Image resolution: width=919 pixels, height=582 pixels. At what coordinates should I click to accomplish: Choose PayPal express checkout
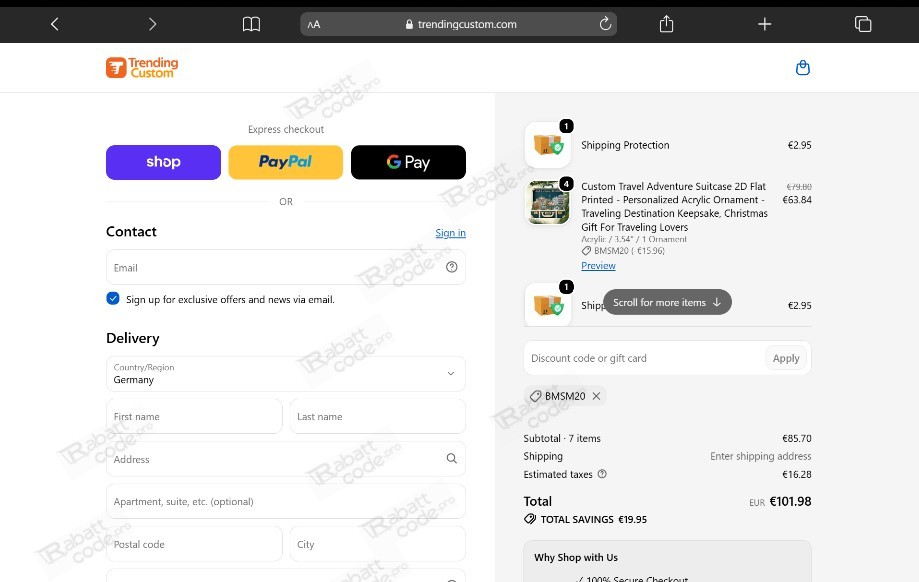coord(285,162)
